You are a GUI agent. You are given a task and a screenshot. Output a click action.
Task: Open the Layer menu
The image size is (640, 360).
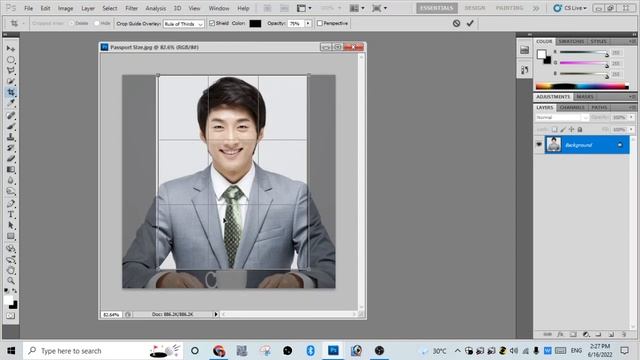point(88,8)
